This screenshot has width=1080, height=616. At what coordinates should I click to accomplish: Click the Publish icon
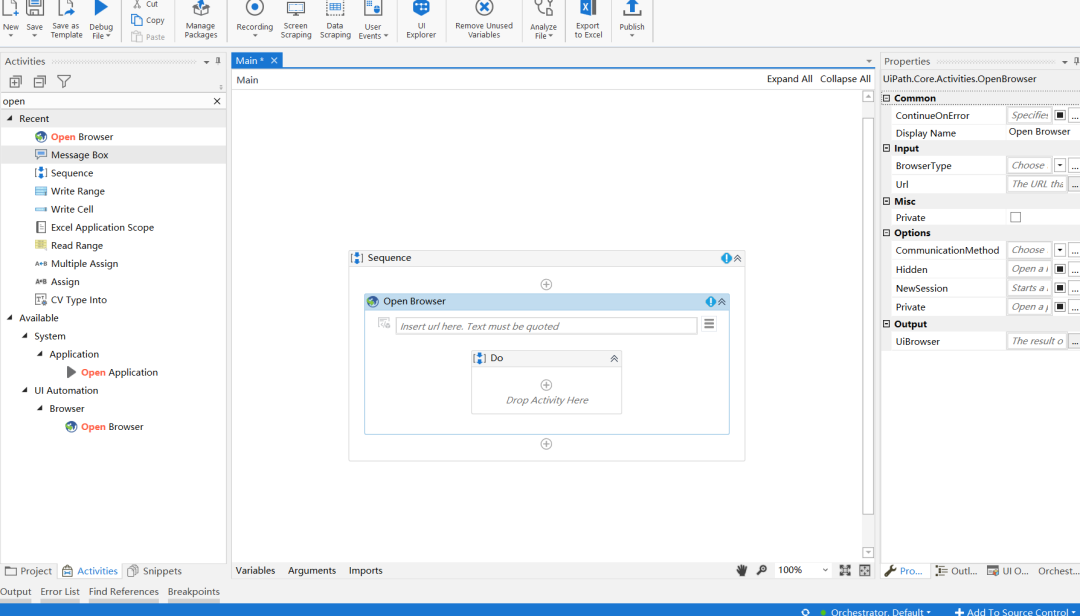pyautogui.click(x=632, y=9)
